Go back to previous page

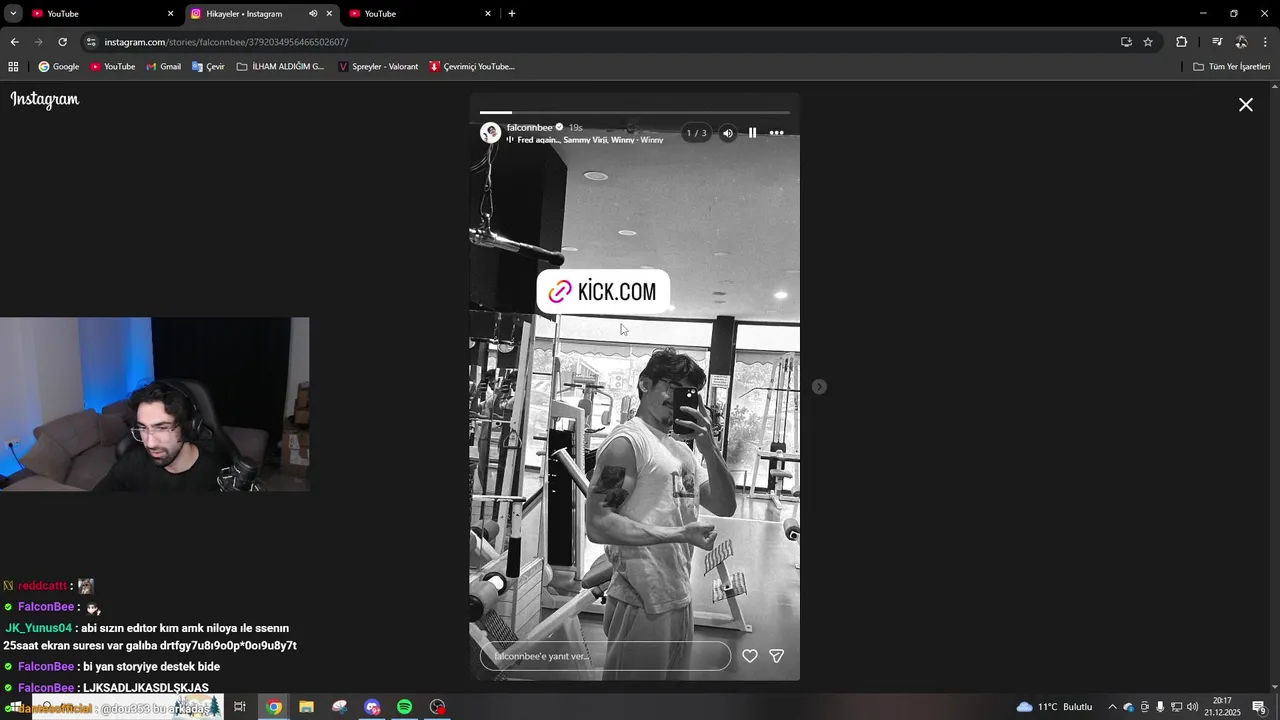click(14, 42)
